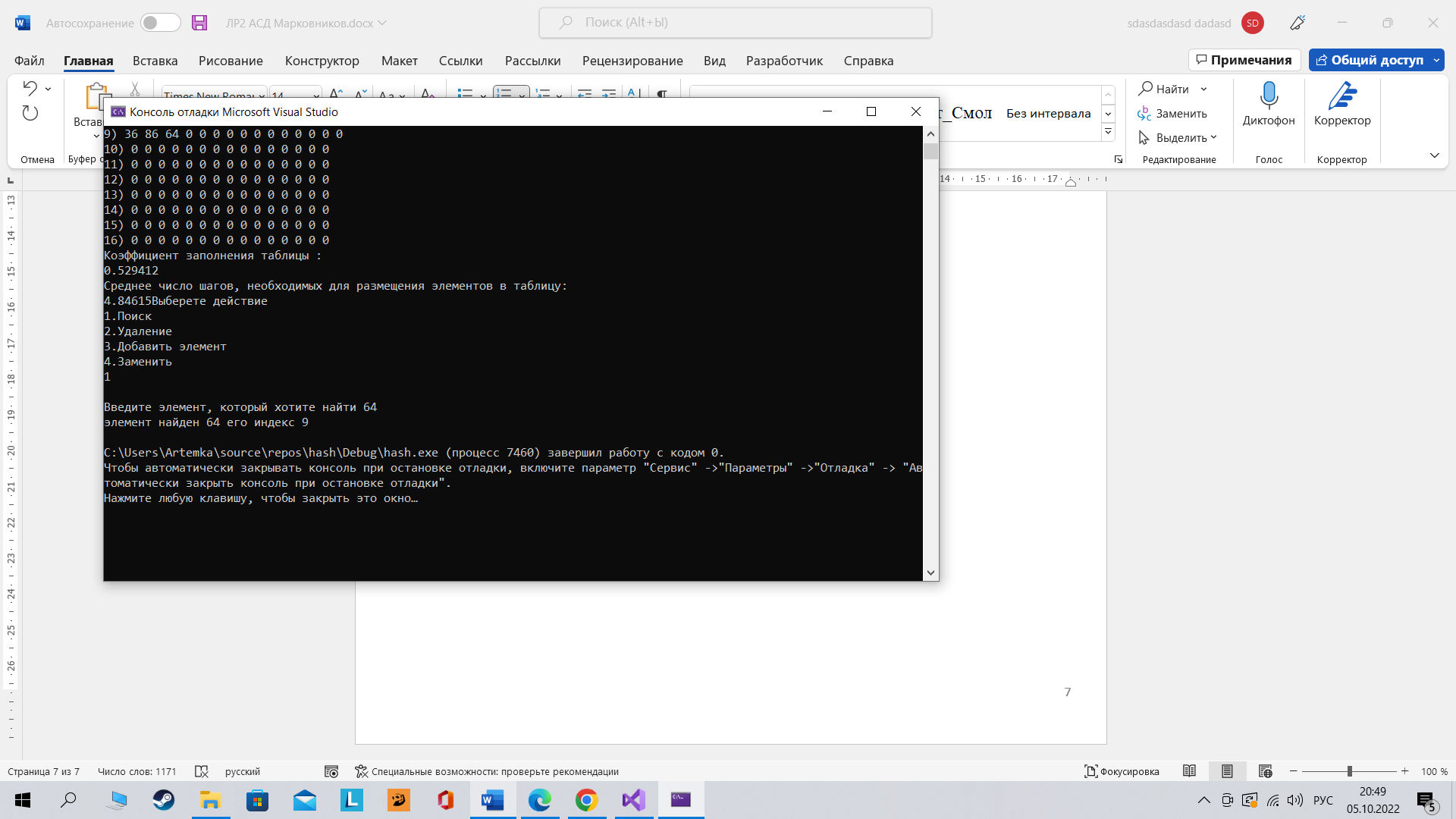Adjust the zoom slider handle
This screenshot has height=819, width=1456.
pos(1350,771)
